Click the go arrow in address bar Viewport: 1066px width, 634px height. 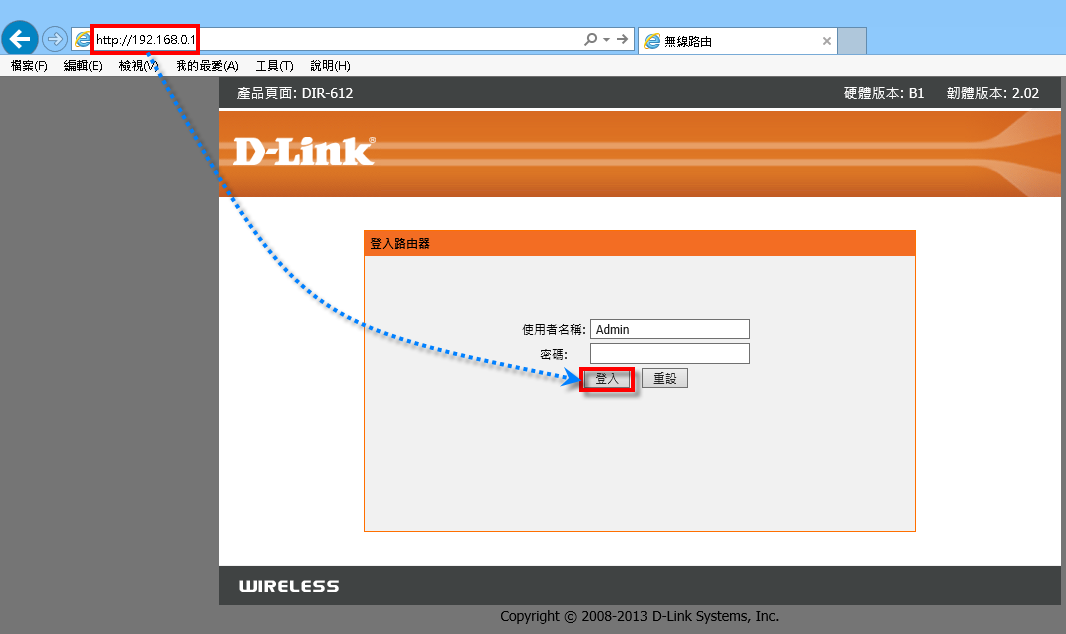pyautogui.click(x=623, y=39)
